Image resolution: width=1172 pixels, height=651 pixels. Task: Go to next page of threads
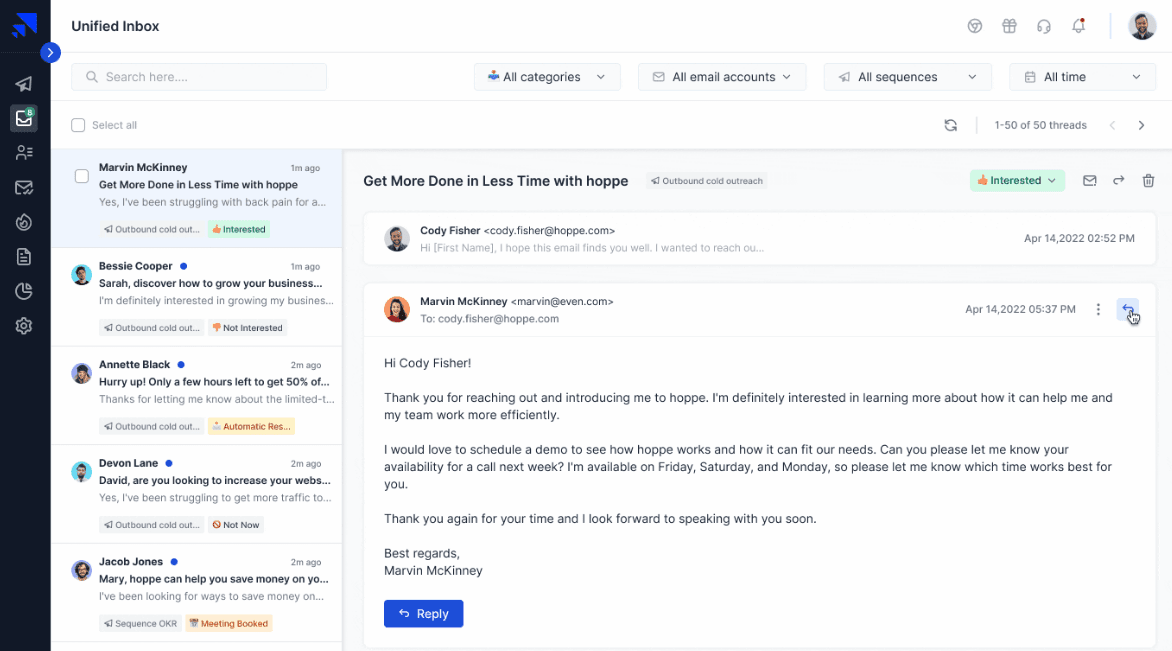pos(1141,125)
